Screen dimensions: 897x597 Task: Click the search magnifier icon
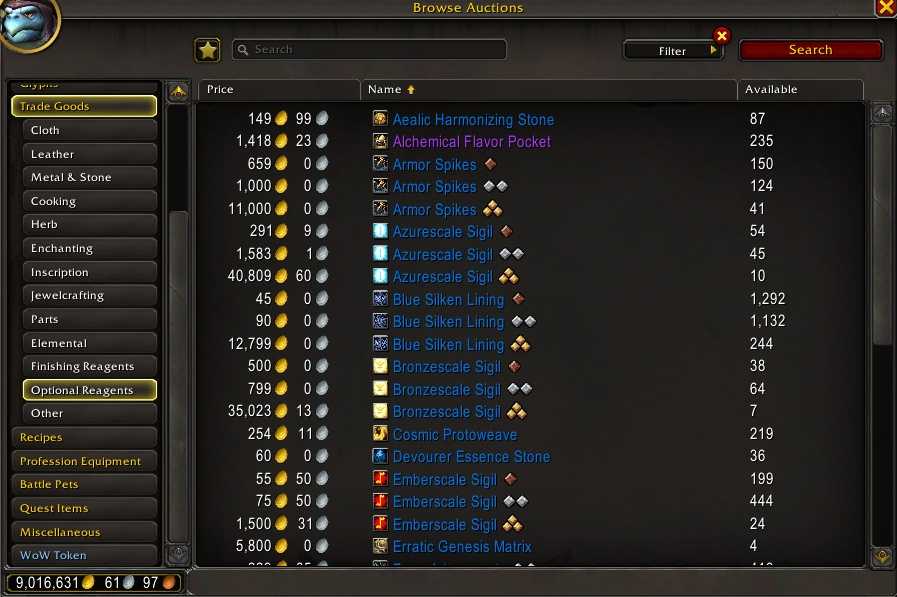coord(243,50)
